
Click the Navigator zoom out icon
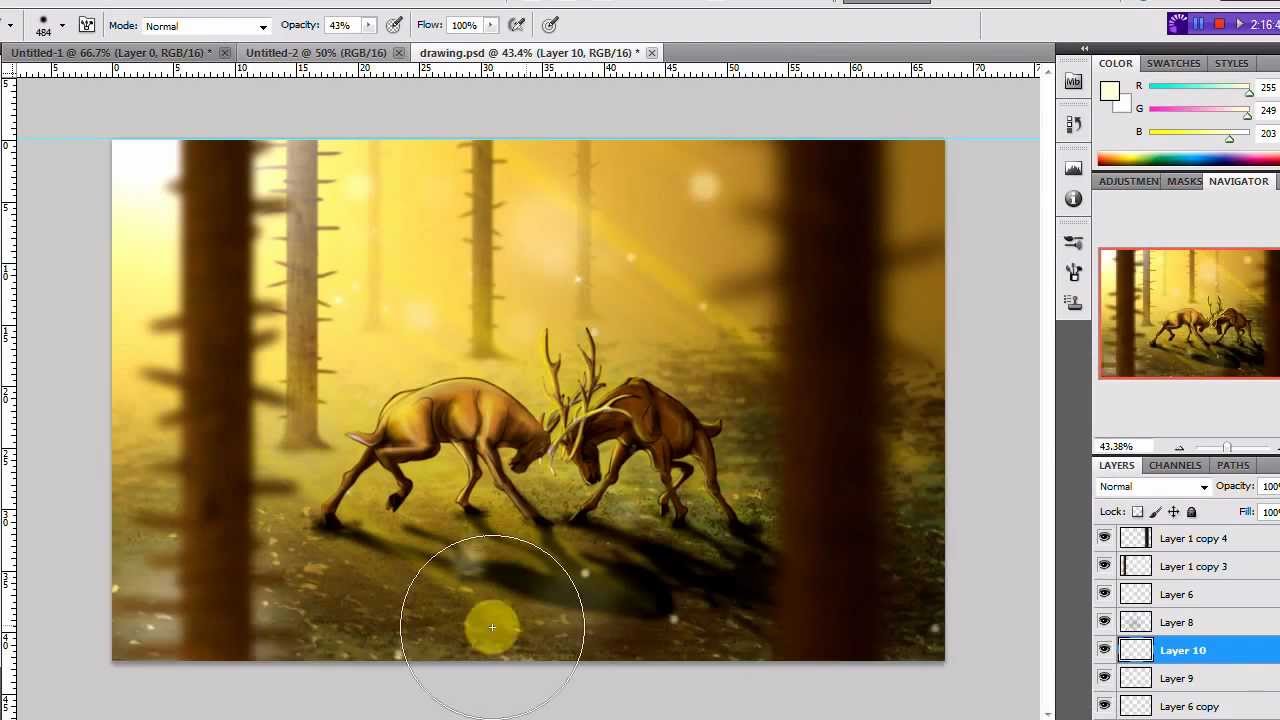coord(1179,448)
